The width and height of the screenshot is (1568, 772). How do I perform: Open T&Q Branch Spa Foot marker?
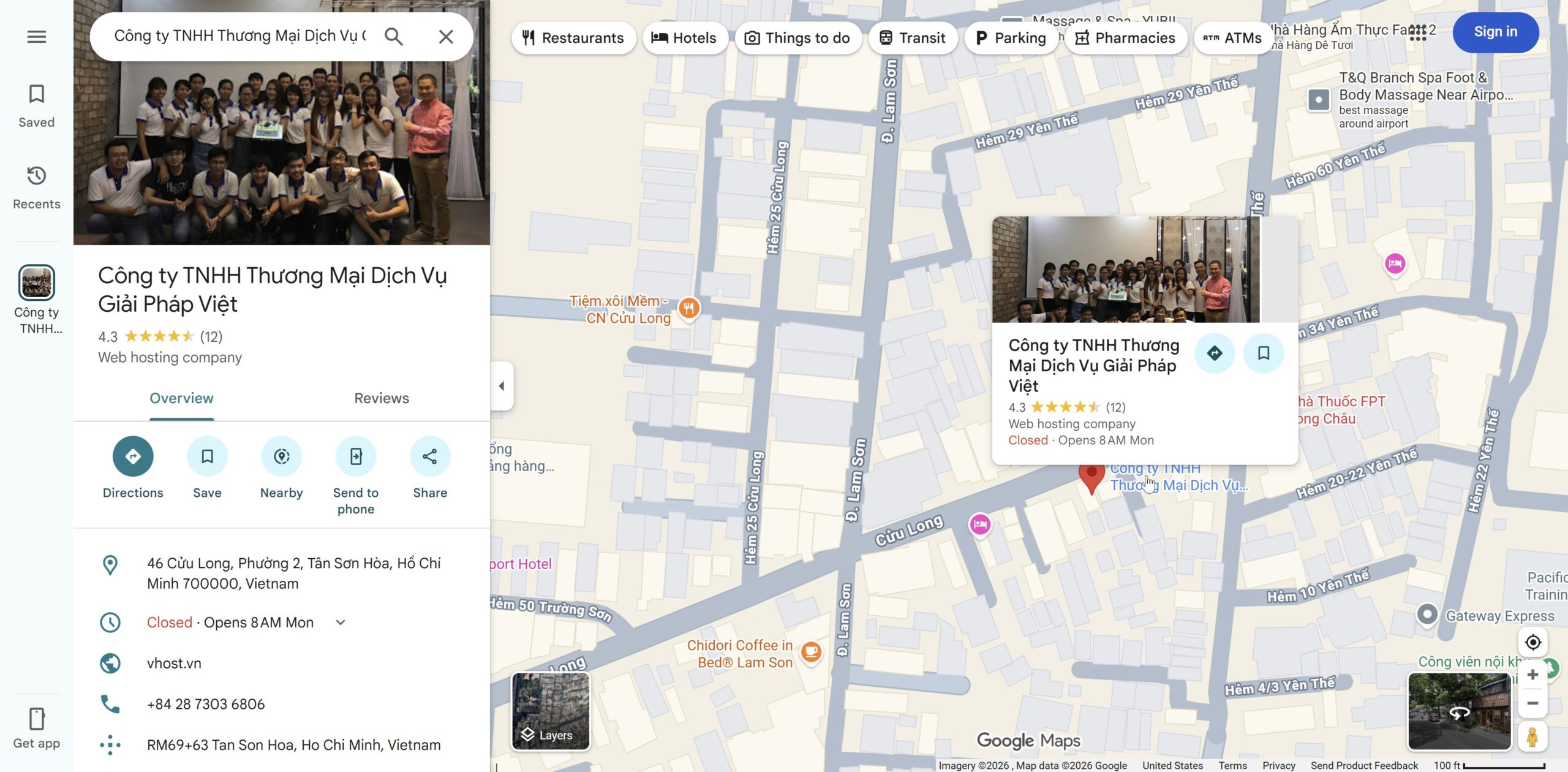coord(1319,99)
